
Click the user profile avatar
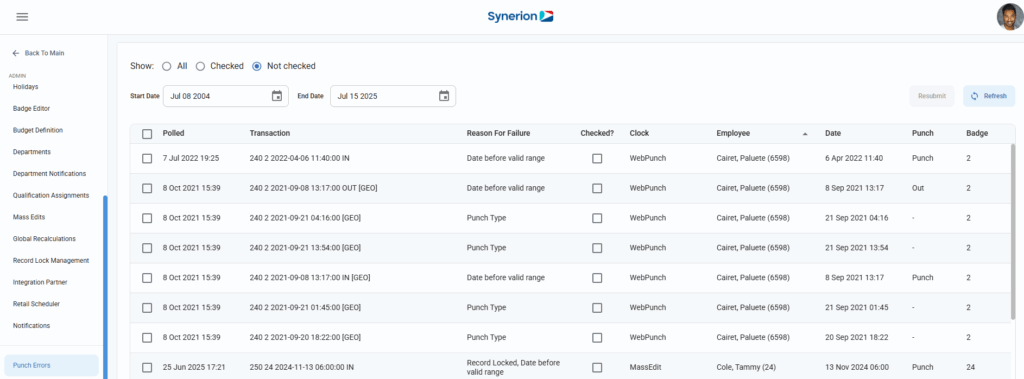pyautogui.click(x=1010, y=17)
